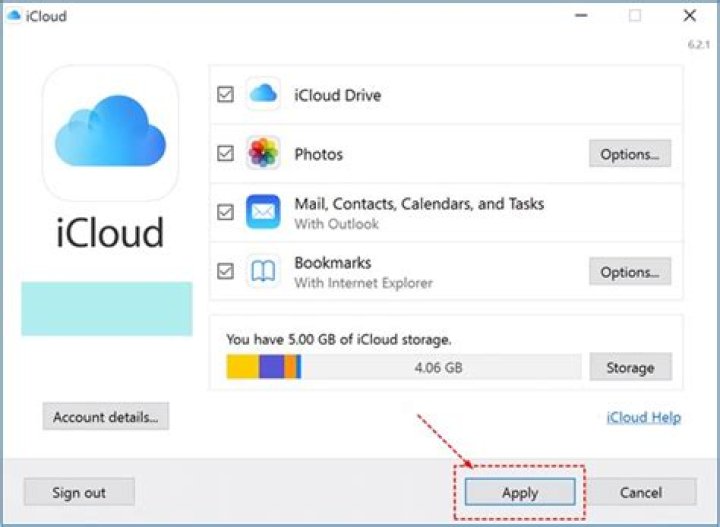Open the iCloud Help link
The width and height of the screenshot is (720, 527).
pyautogui.click(x=643, y=417)
